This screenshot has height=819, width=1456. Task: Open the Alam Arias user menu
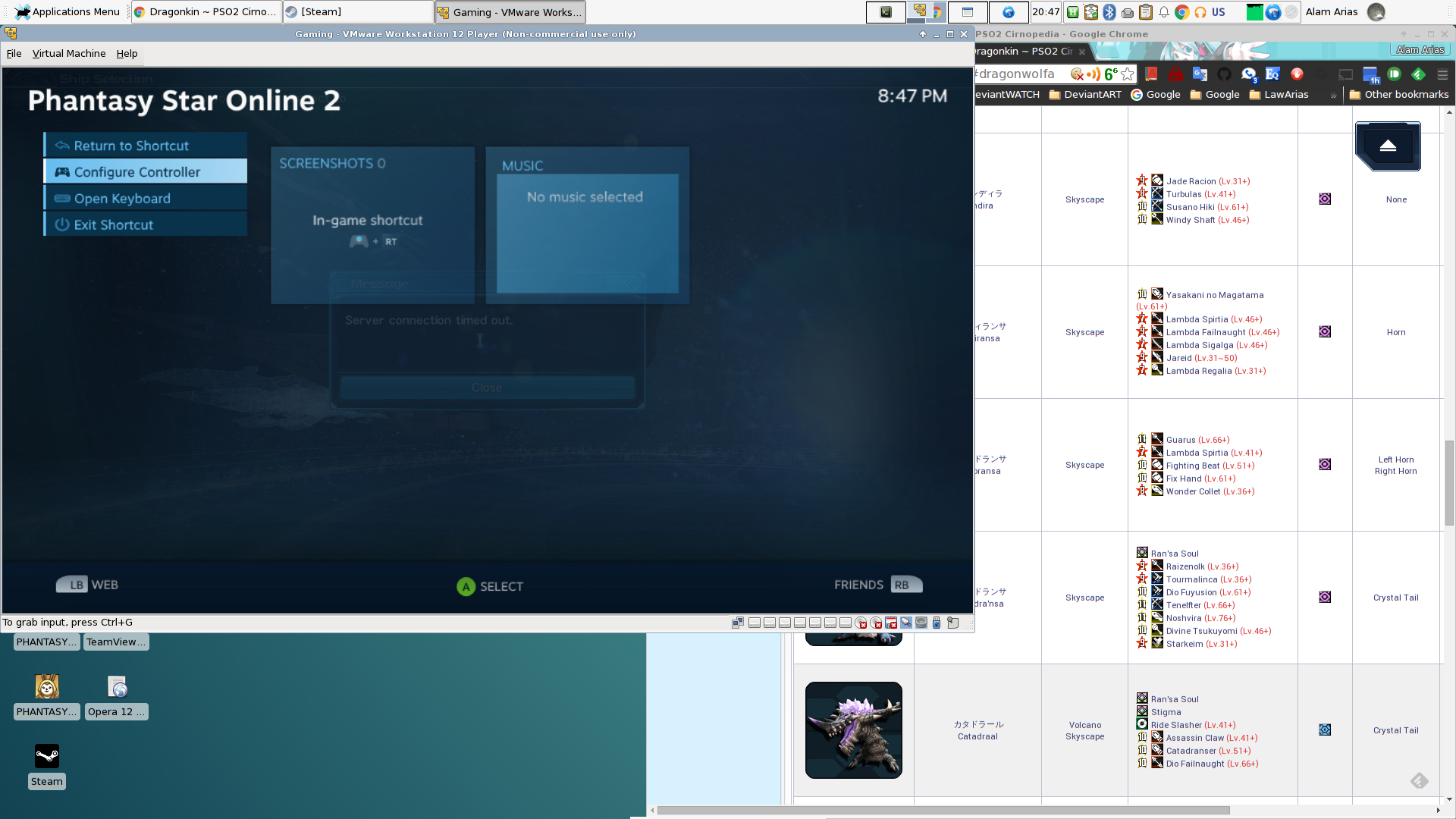pyautogui.click(x=1345, y=12)
